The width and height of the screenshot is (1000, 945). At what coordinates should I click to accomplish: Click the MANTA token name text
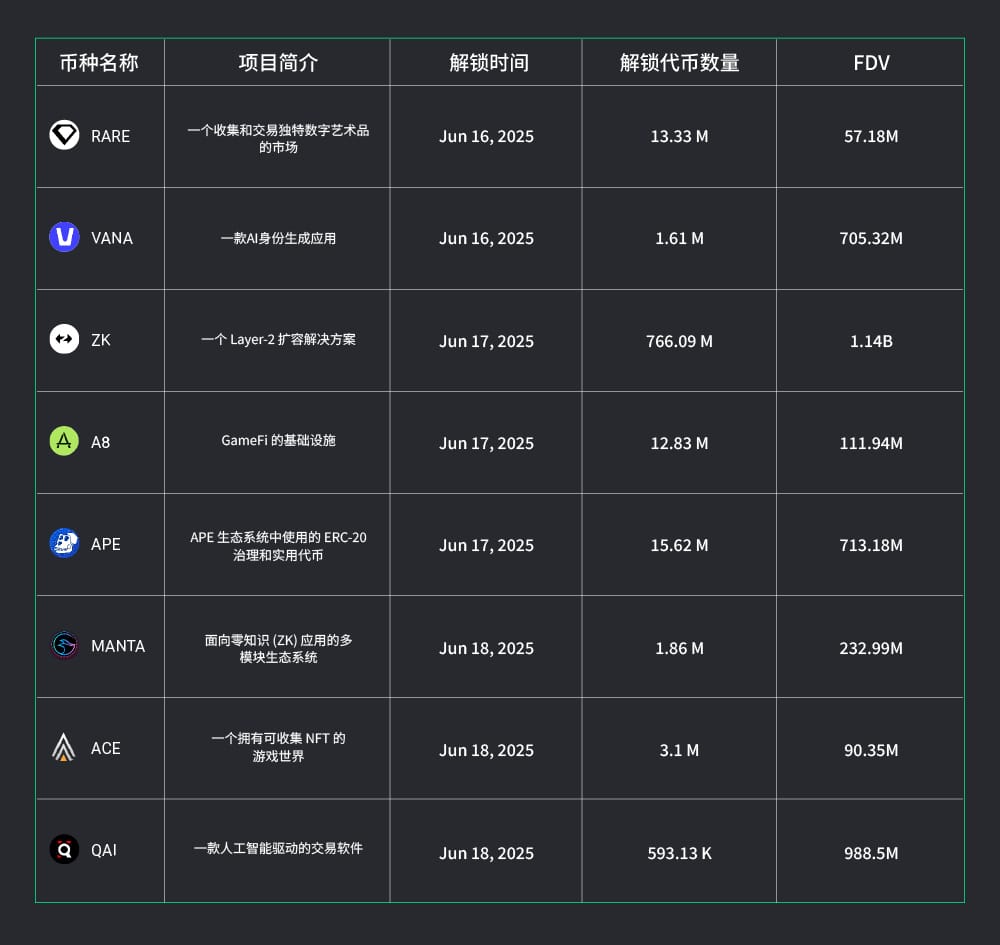tap(118, 646)
